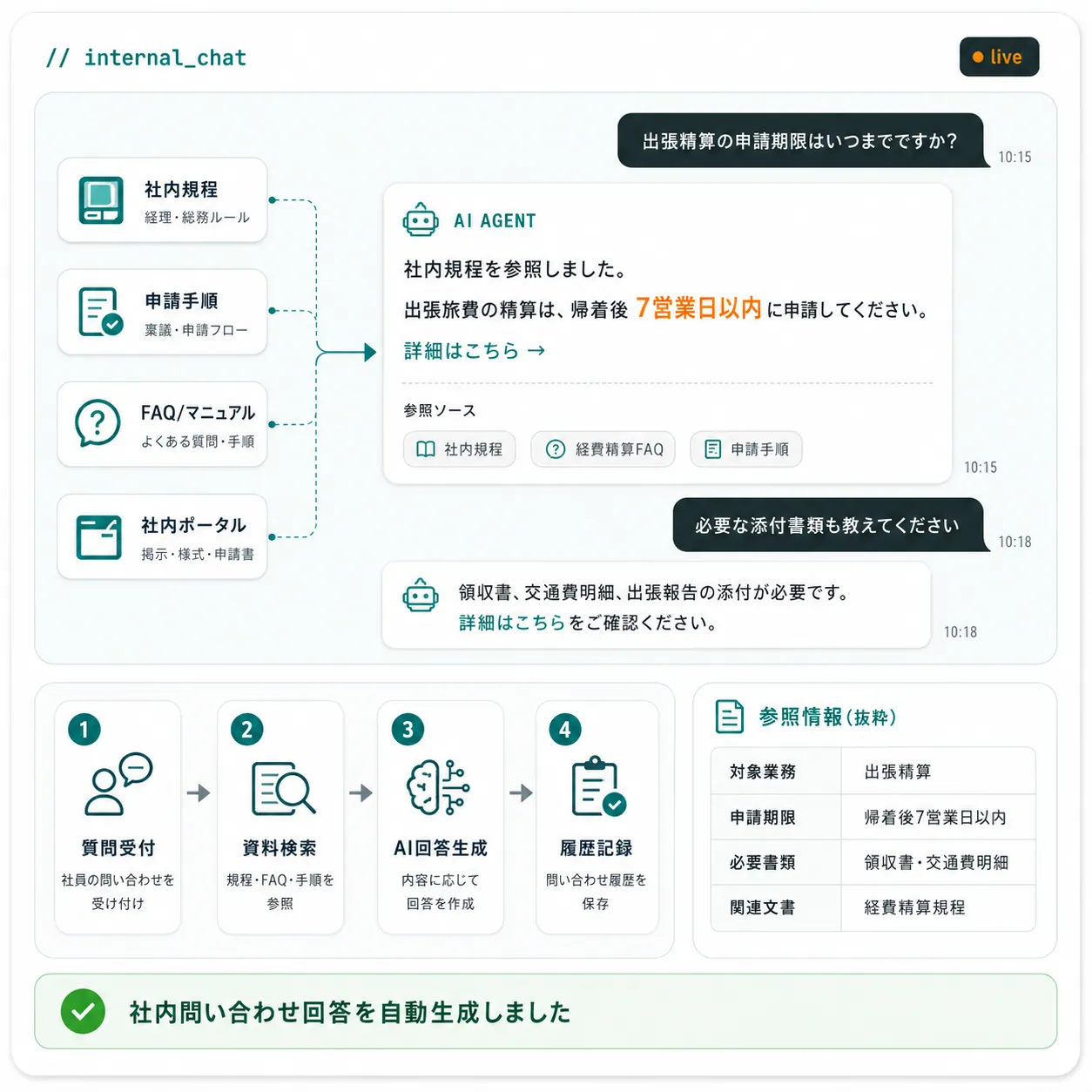Click the 参照情報 document icon
The width and height of the screenshot is (1092, 1092).
[729, 717]
